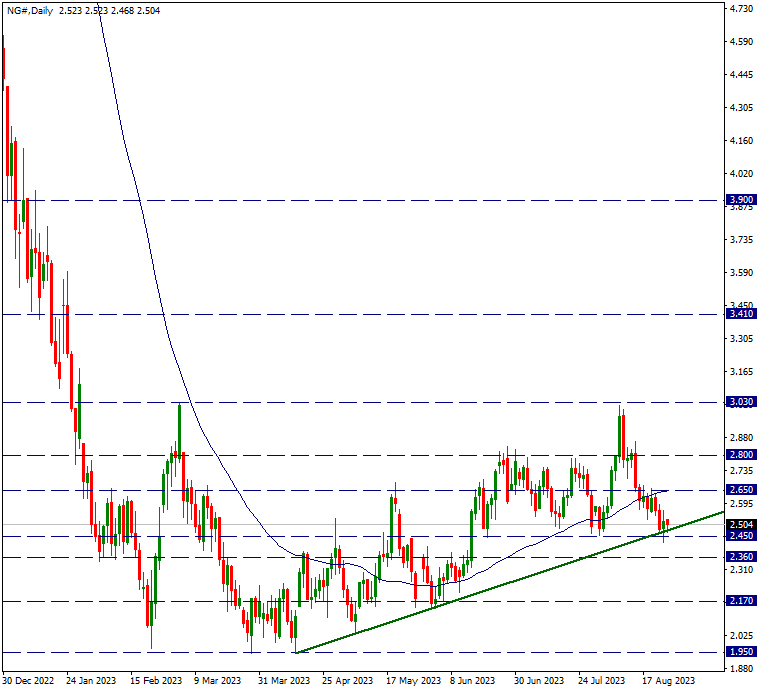This screenshot has height=692, width=764.
Task: Select the 3.900 price level label
Action: coord(741,200)
